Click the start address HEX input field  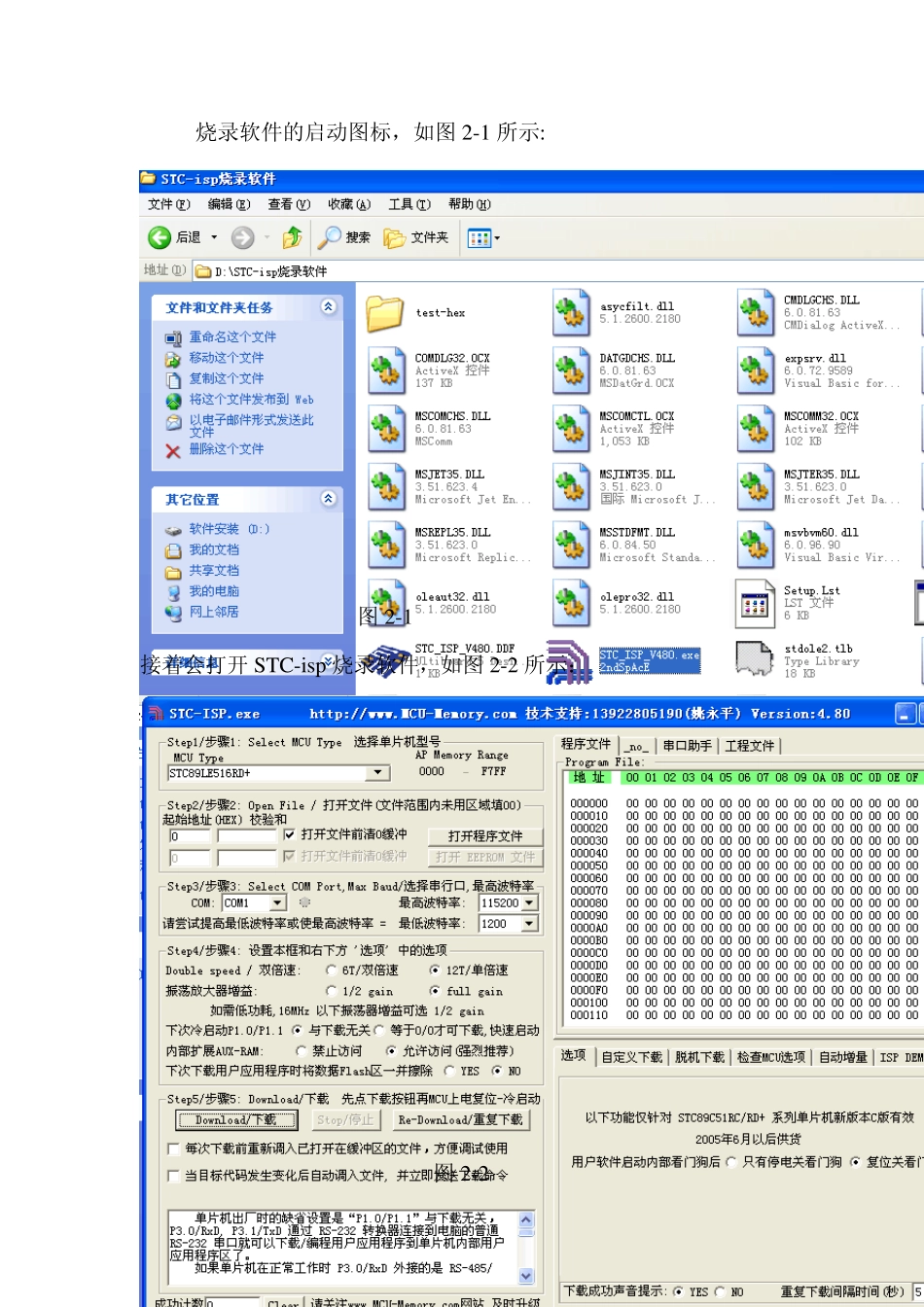[190, 836]
